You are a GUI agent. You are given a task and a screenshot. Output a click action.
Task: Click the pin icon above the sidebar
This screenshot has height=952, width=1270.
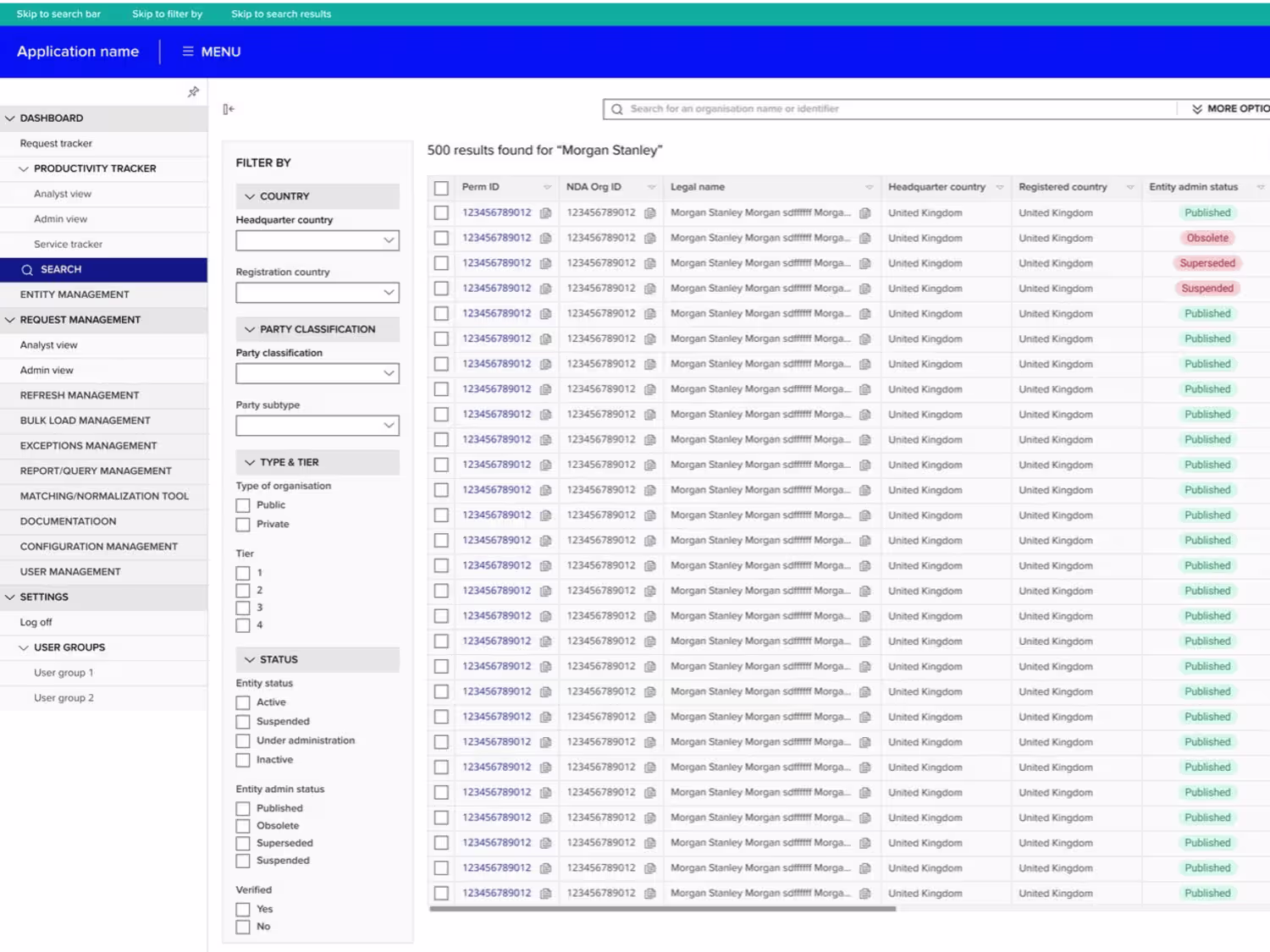(x=193, y=91)
